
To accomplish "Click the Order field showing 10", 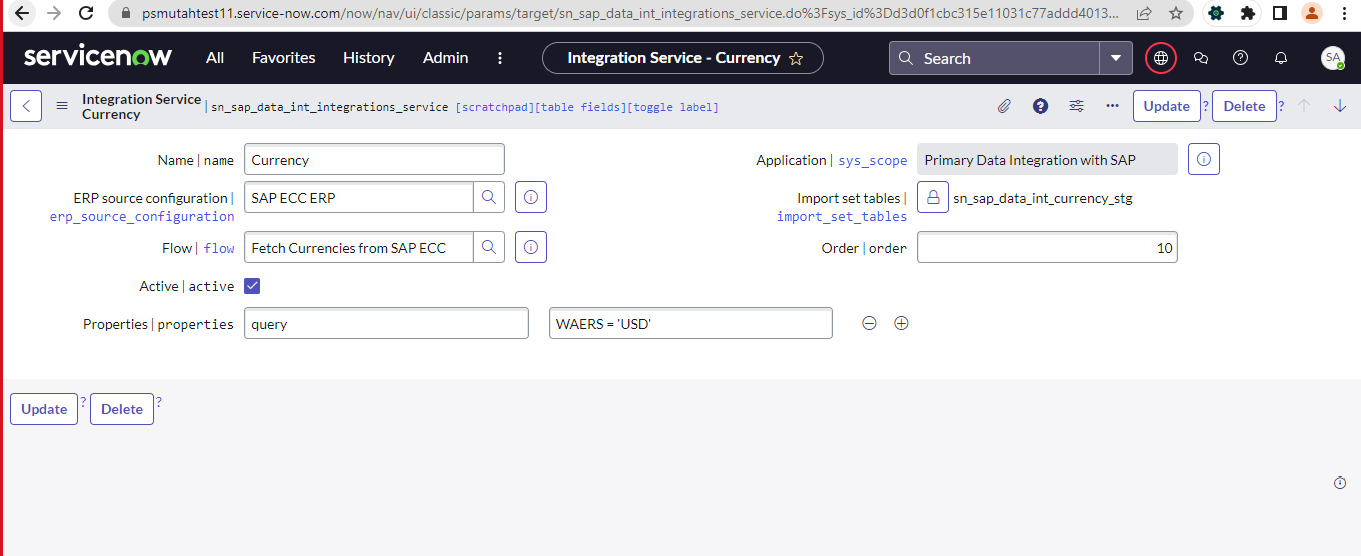I will [x=1047, y=248].
